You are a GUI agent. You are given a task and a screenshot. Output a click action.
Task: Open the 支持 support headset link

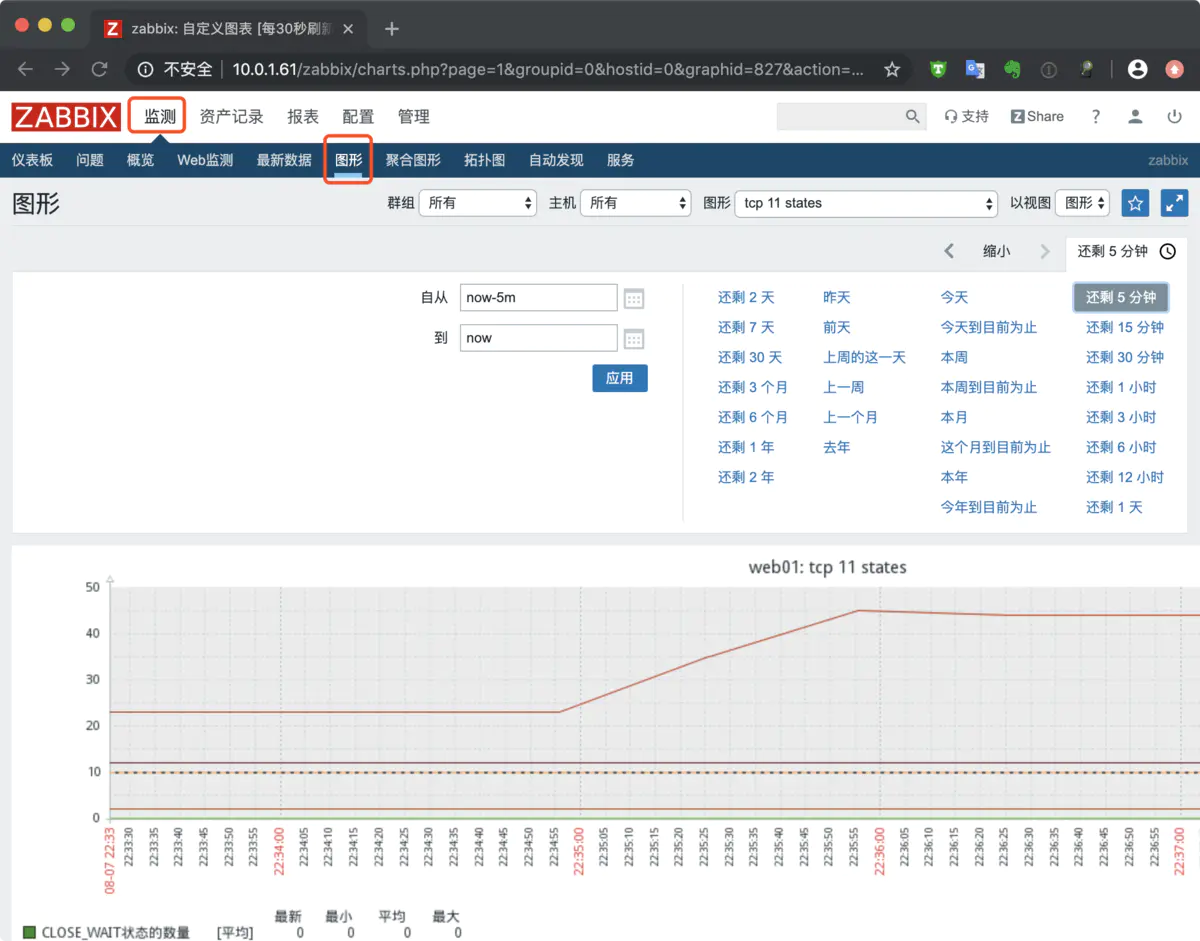(x=966, y=116)
